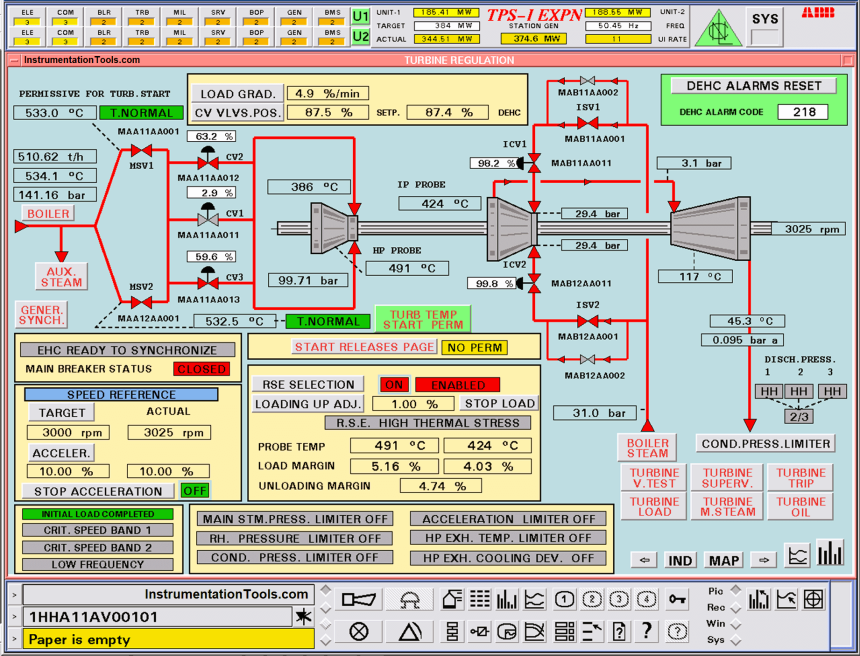Open the COND.PRESS.LIMITER page
Viewport: 860px width, 656px height.
click(766, 444)
